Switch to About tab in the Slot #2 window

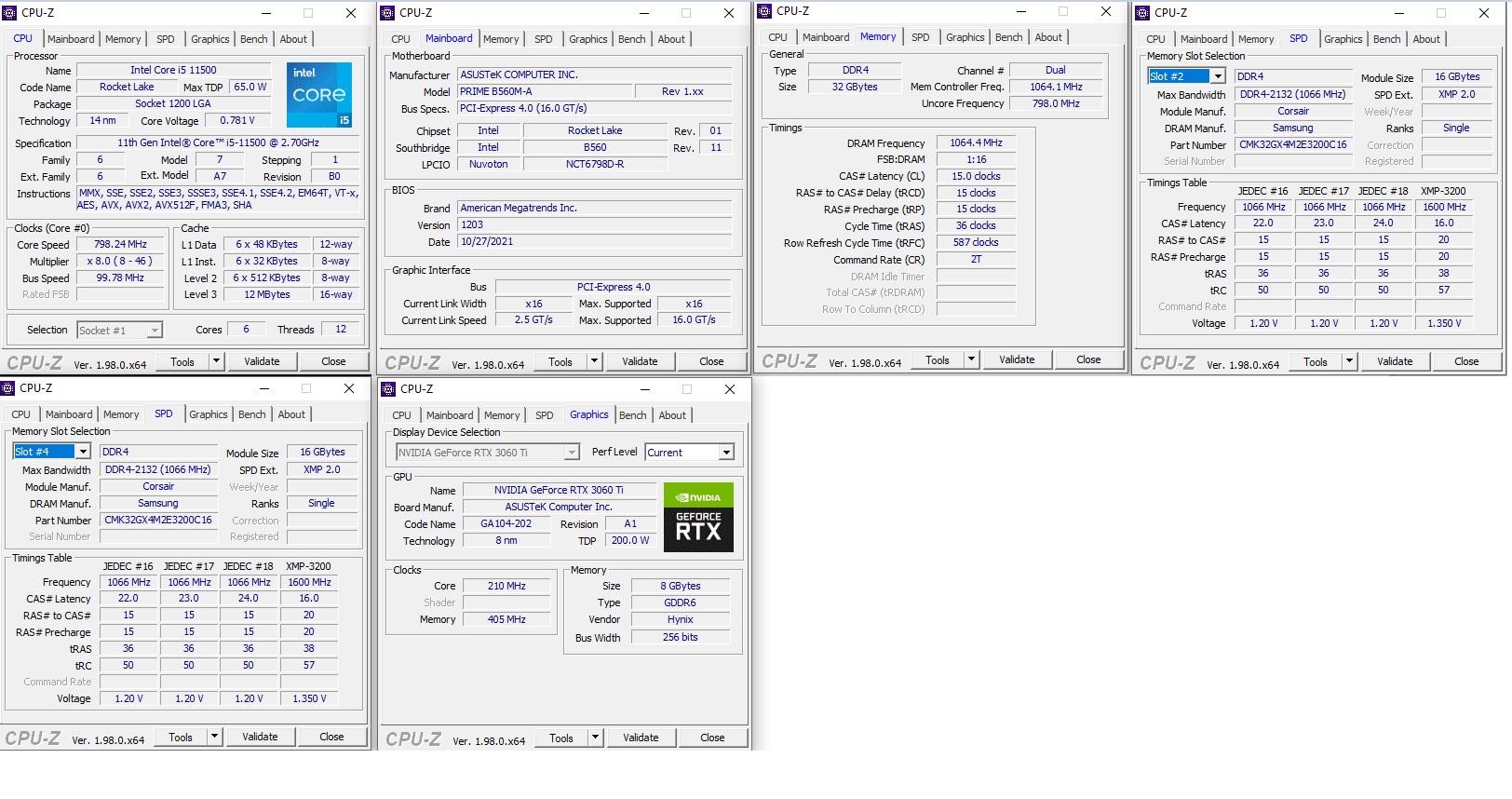tap(1426, 39)
